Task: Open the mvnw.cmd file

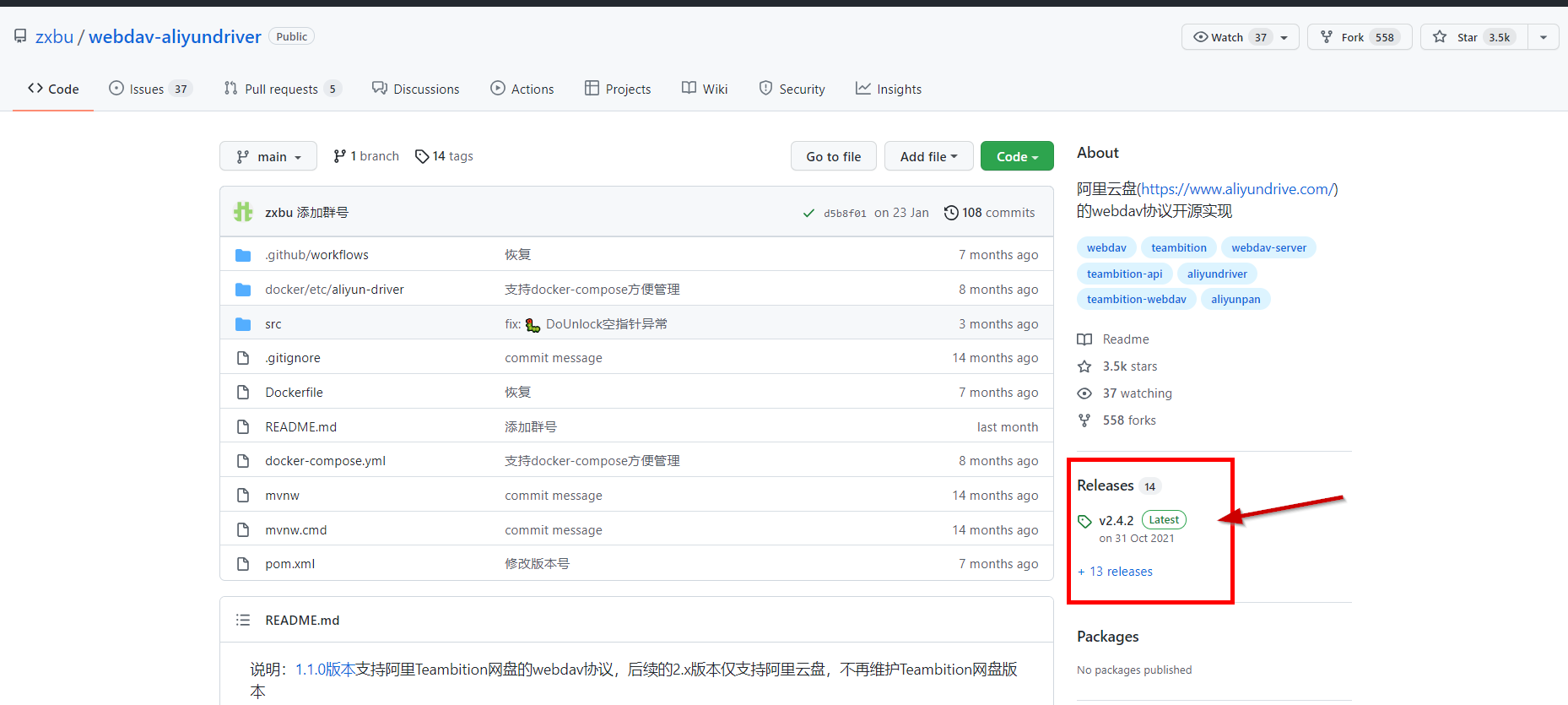Action: [x=295, y=530]
